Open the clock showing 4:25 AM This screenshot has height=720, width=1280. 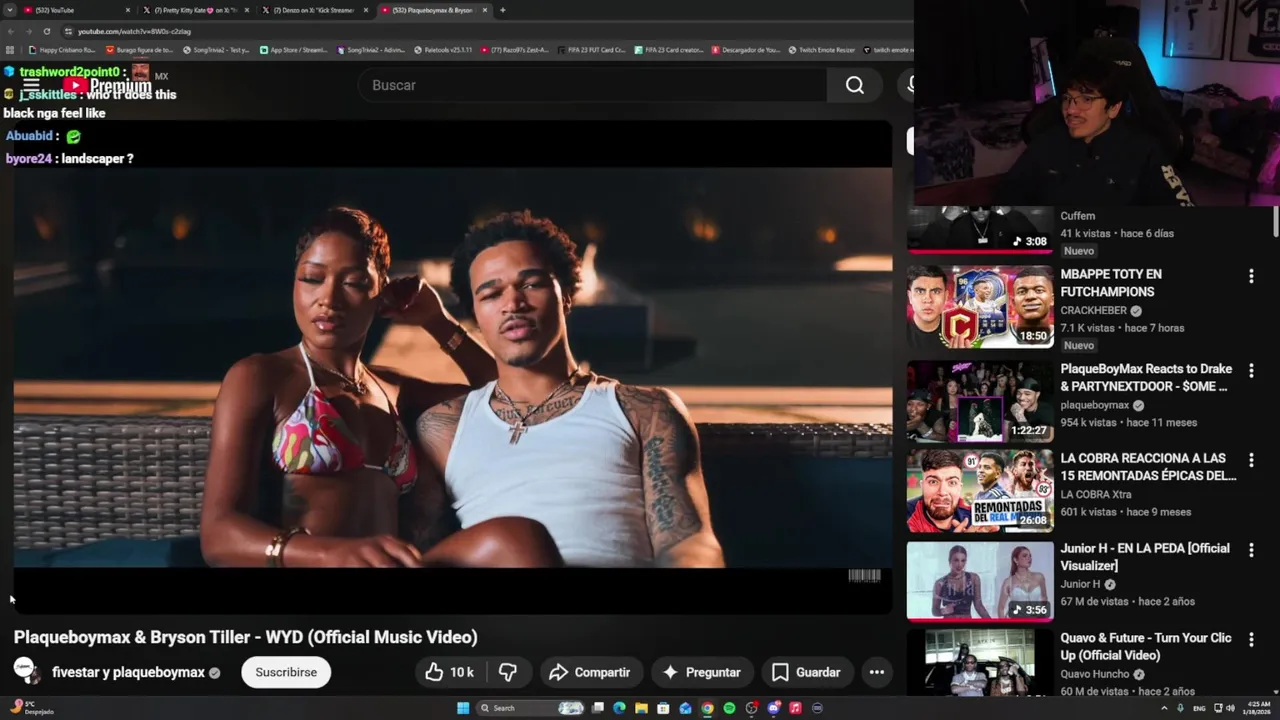(1257, 708)
